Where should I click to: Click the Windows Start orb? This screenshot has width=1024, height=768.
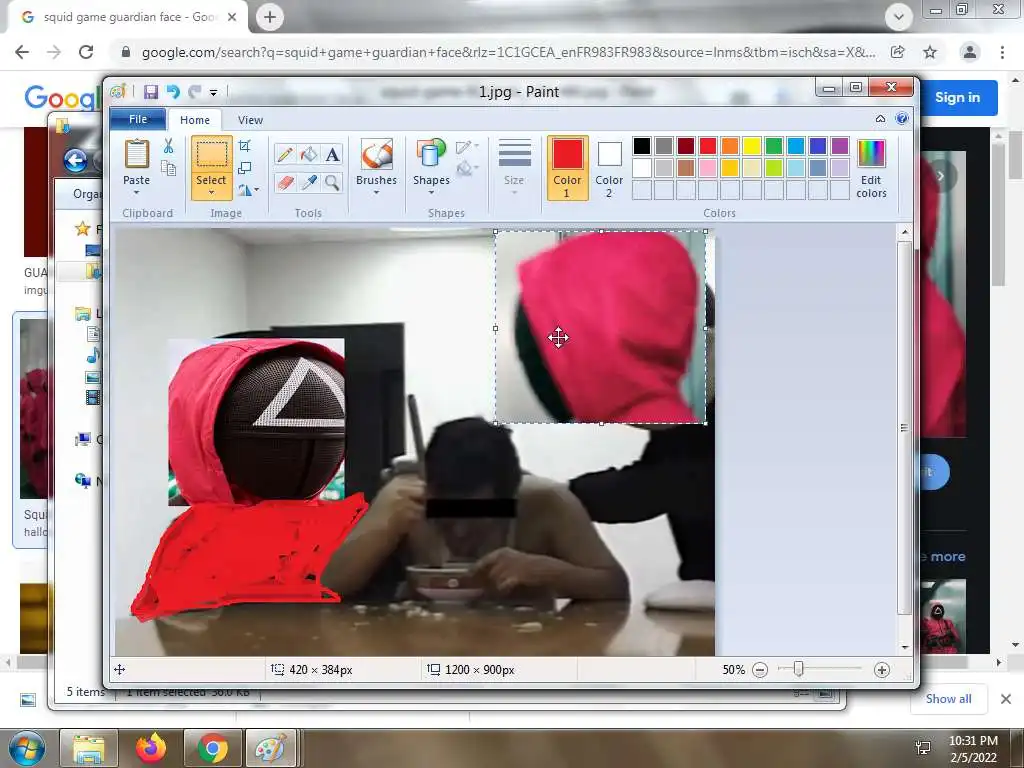[x=27, y=748]
